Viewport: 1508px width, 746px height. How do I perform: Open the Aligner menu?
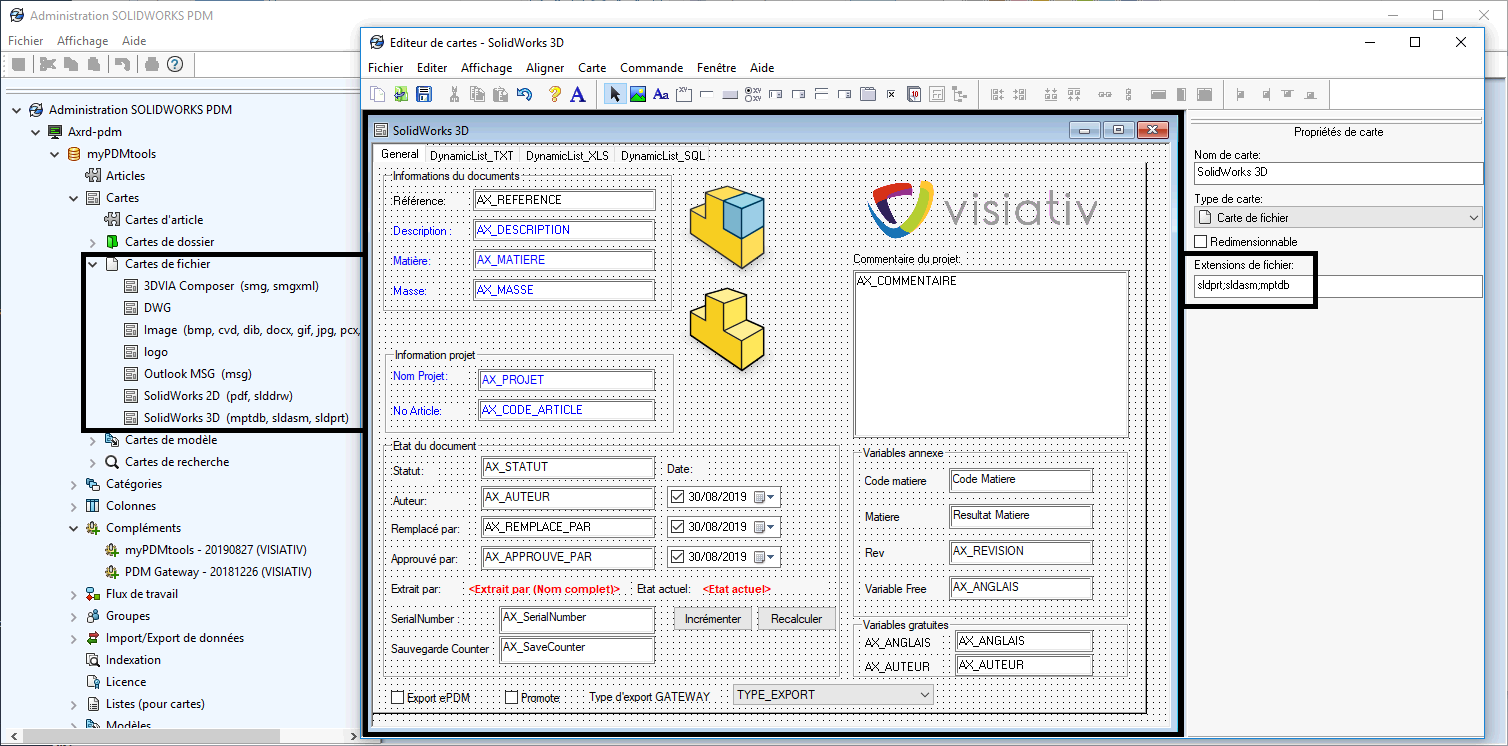tap(545, 68)
